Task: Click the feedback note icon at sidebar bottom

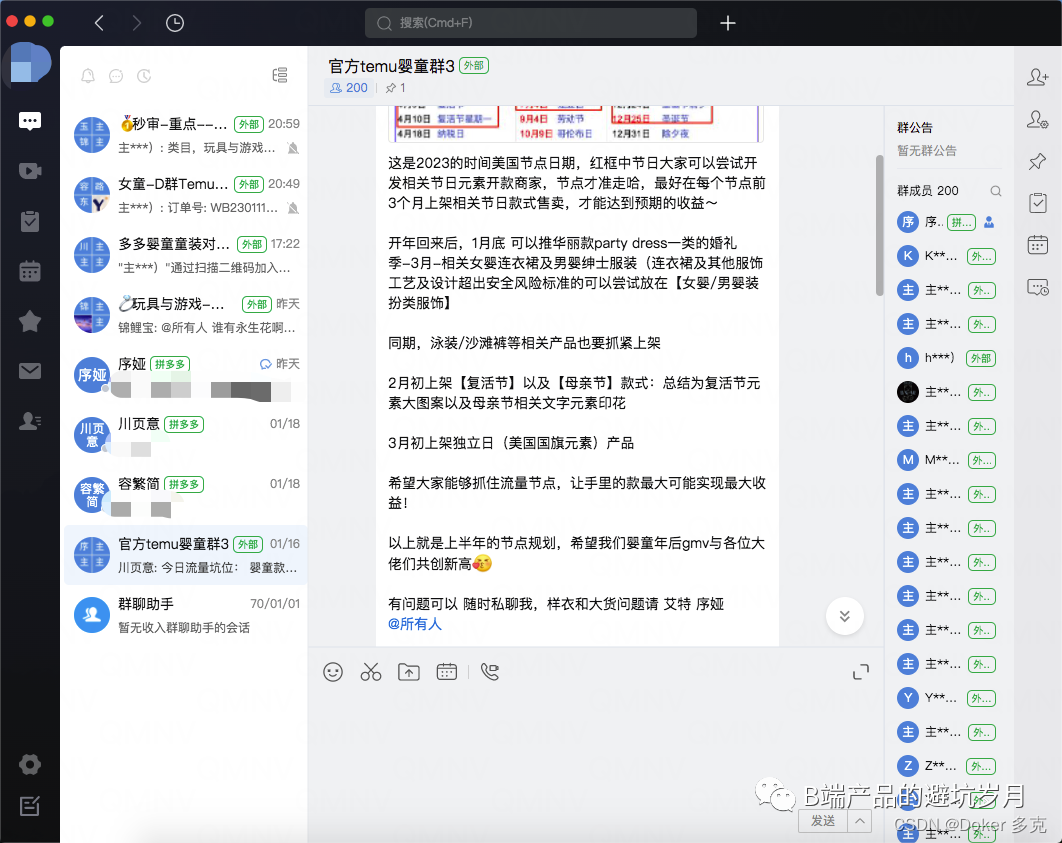Action: [30, 806]
